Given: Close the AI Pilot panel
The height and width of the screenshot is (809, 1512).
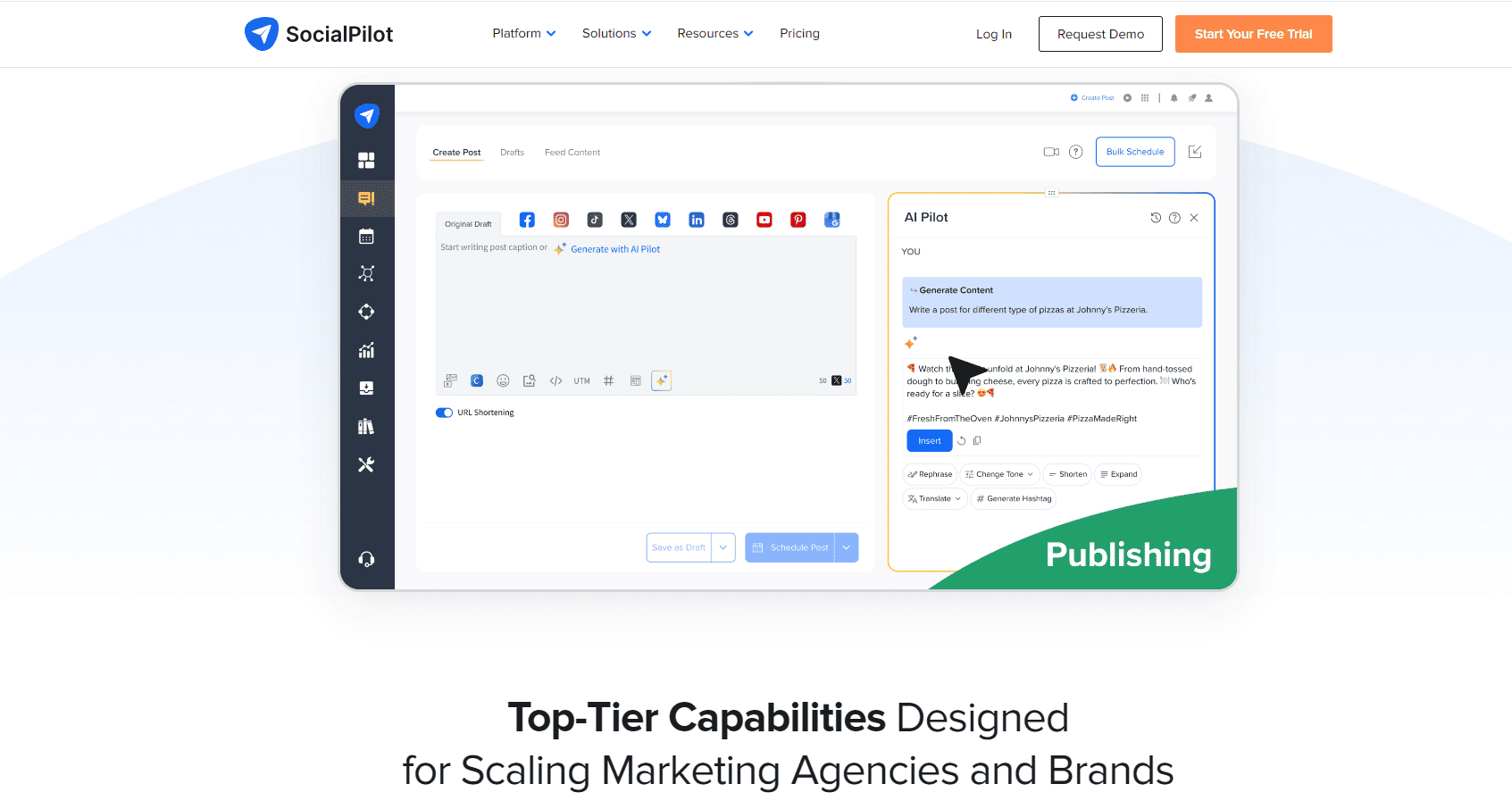Looking at the screenshot, I should [x=1194, y=218].
